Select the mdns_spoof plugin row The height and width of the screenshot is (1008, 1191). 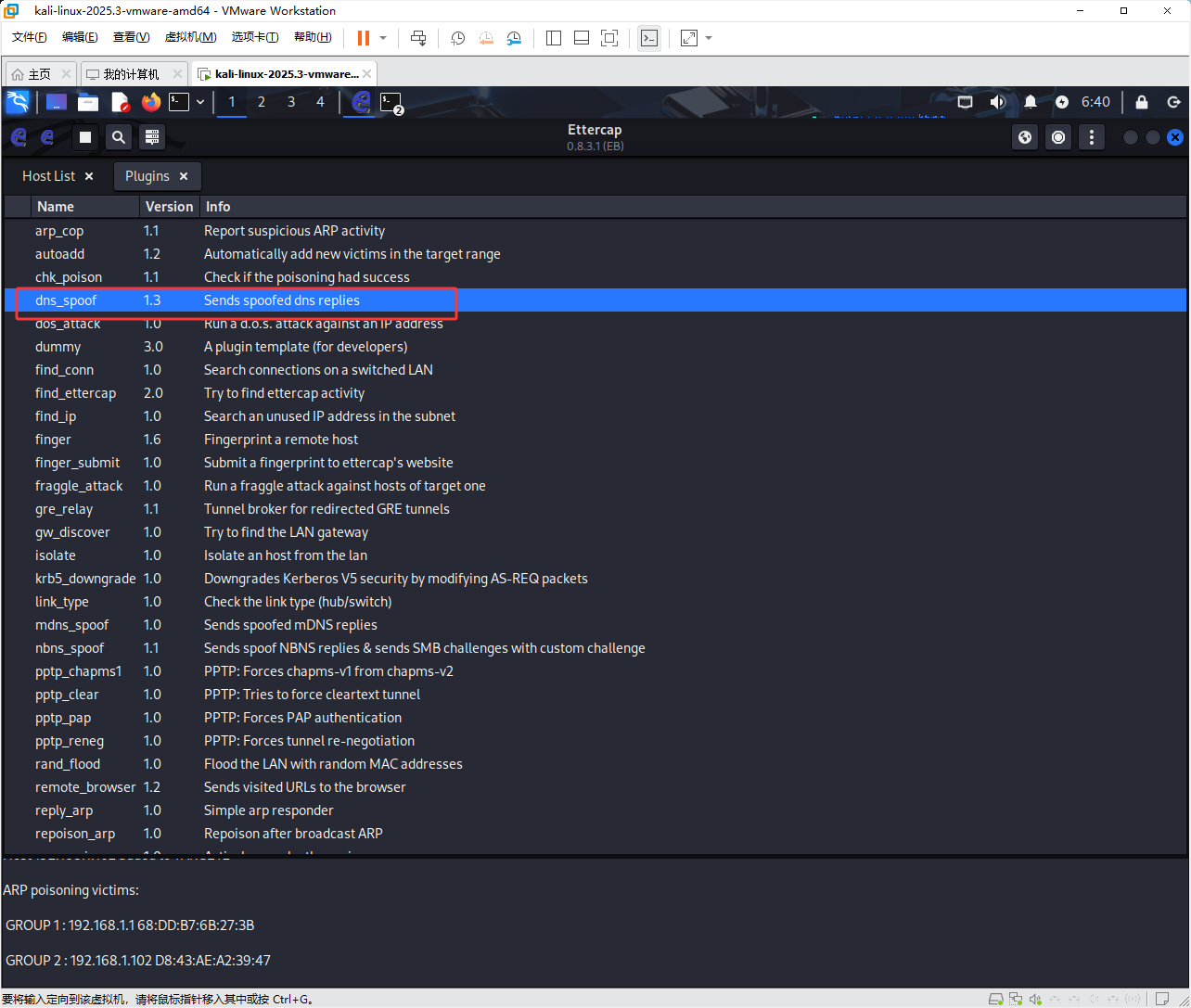coord(595,625)
